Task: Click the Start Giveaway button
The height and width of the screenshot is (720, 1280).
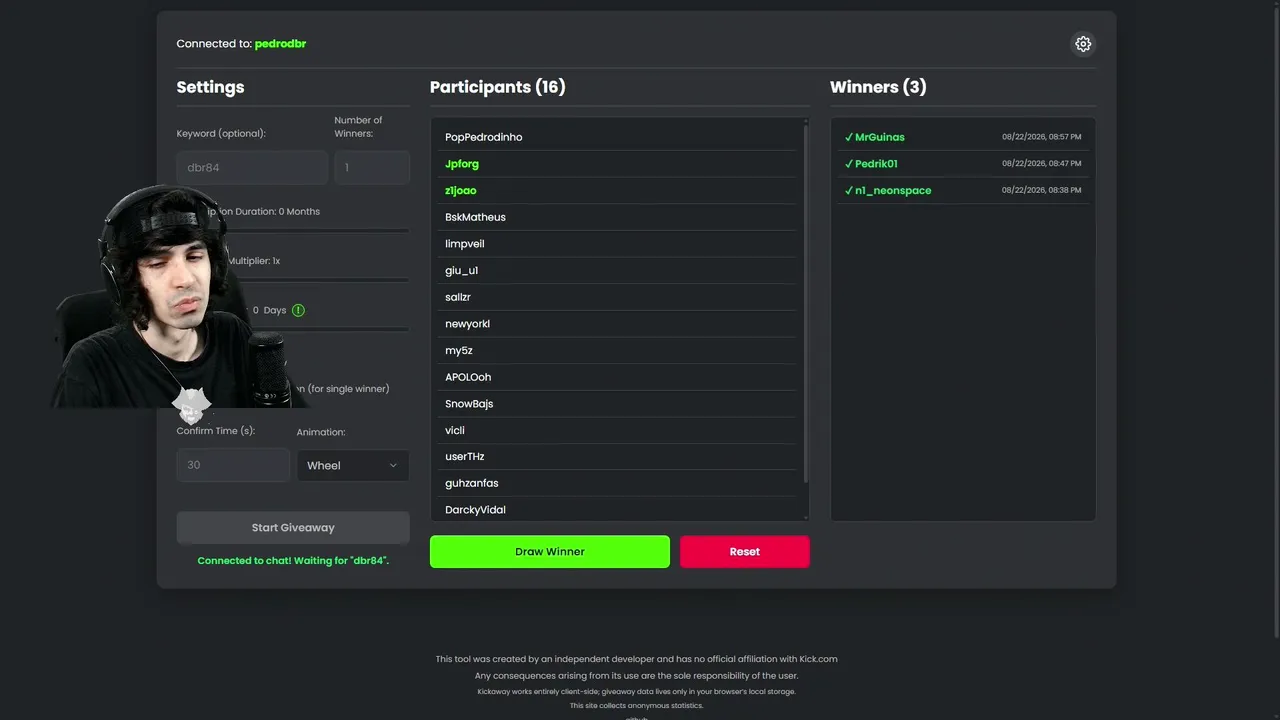Action: [293, 528]
